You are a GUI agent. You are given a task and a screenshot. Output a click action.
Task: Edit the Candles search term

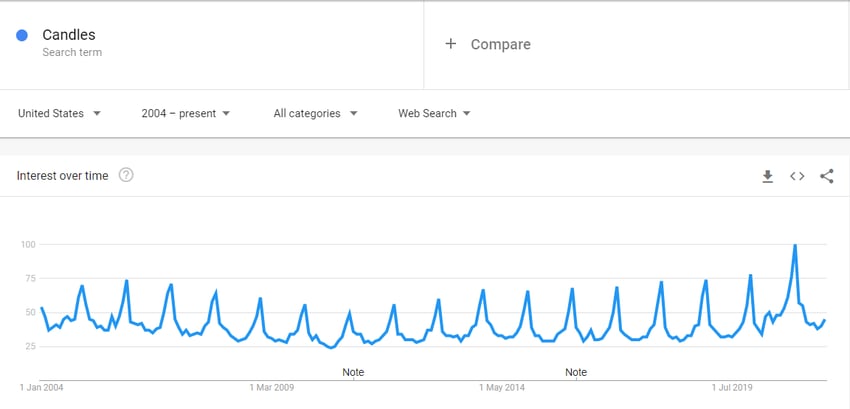(69, 35)
